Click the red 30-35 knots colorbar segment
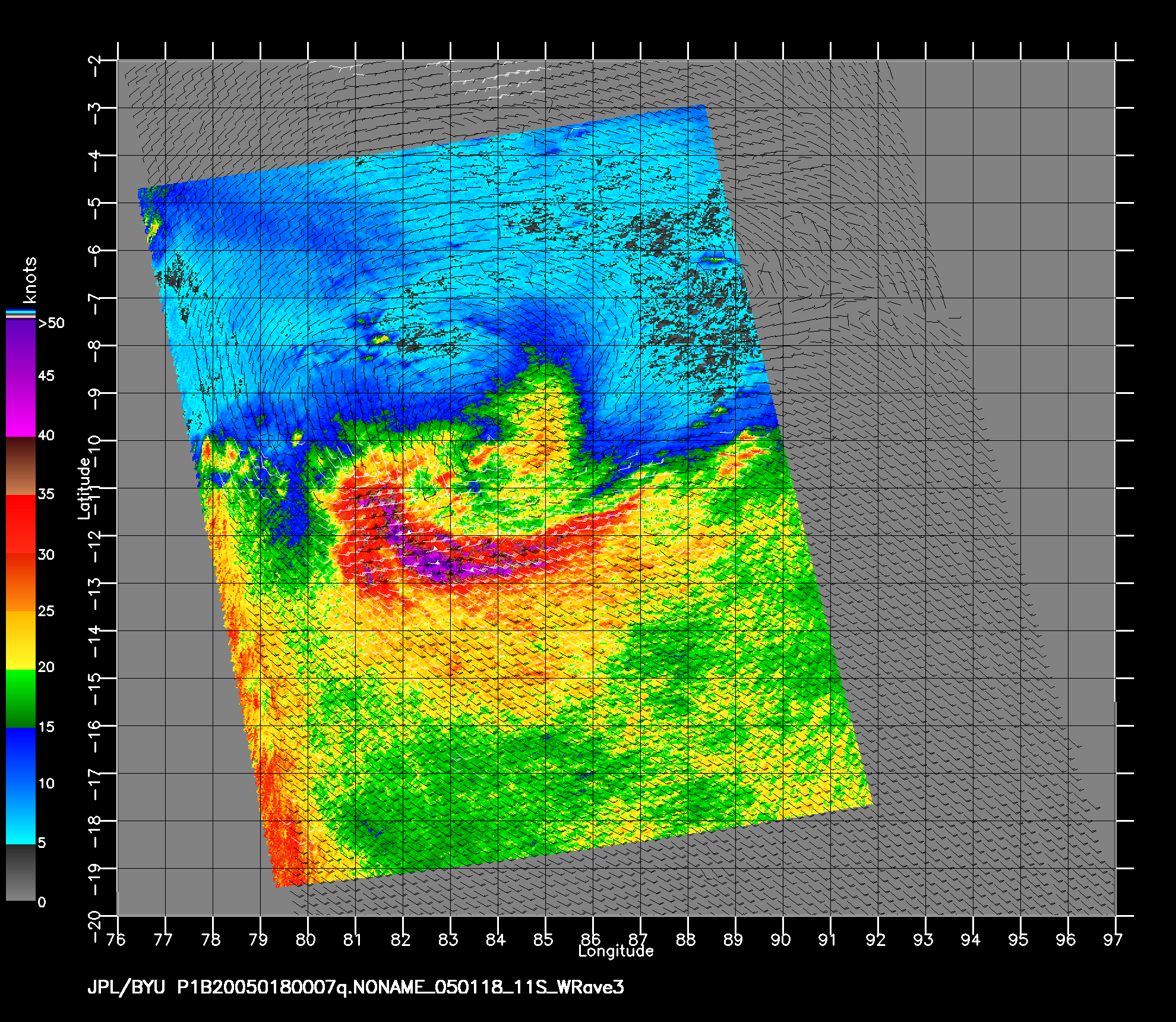 point(21,525)
